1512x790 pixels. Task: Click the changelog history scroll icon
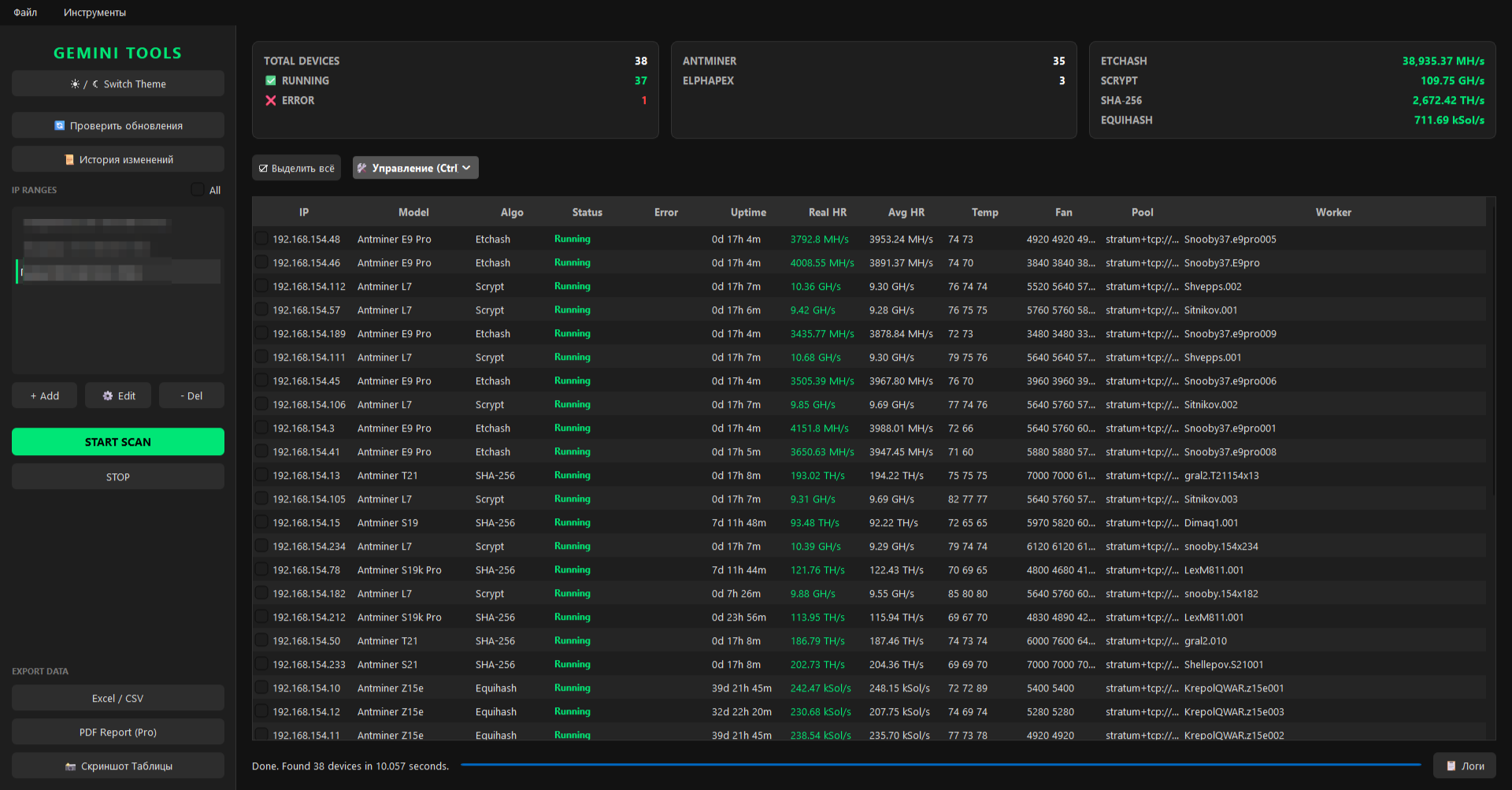click(x=69, y=160)
